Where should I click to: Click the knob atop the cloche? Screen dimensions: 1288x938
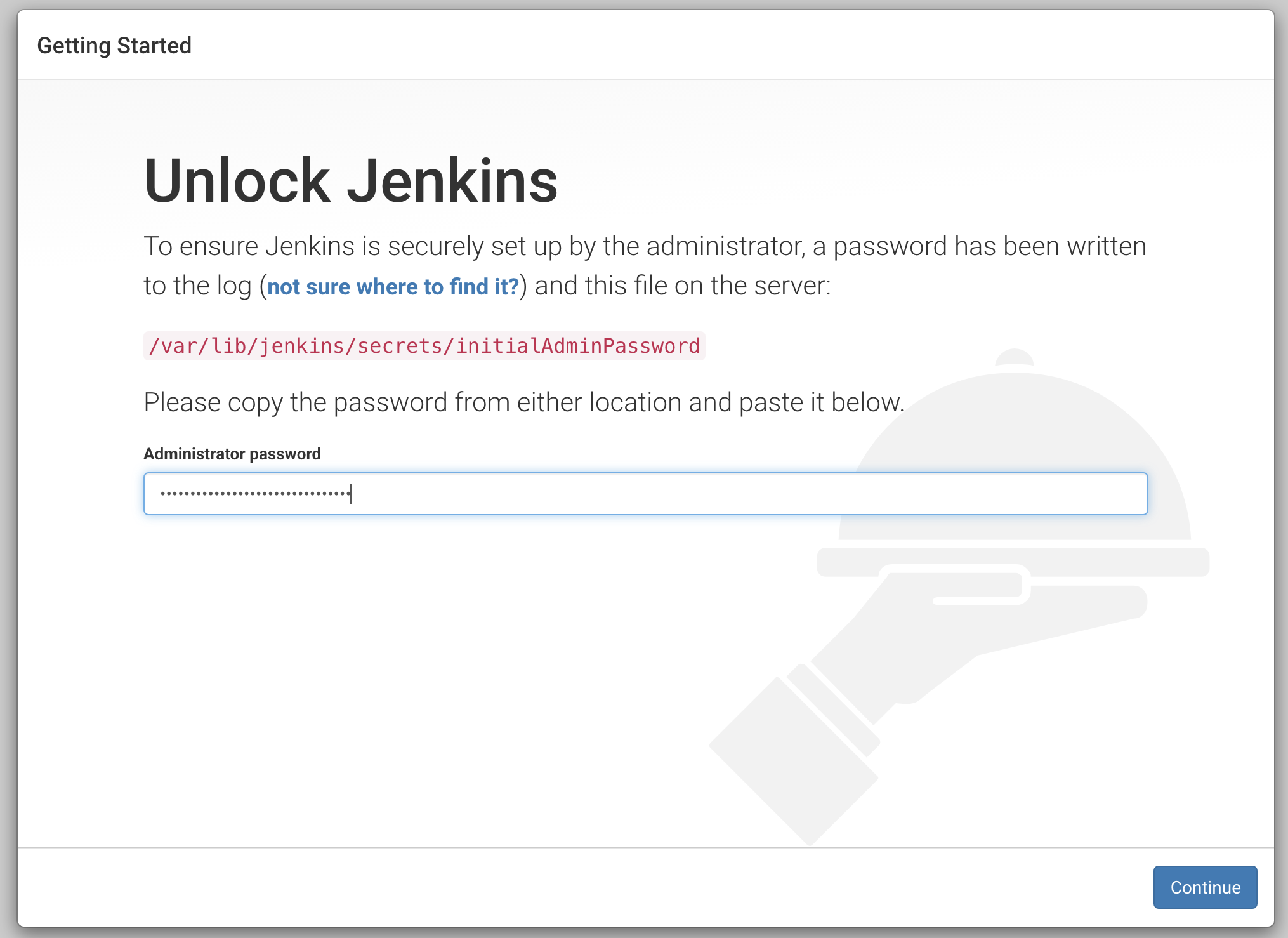tap(1014, 357)
